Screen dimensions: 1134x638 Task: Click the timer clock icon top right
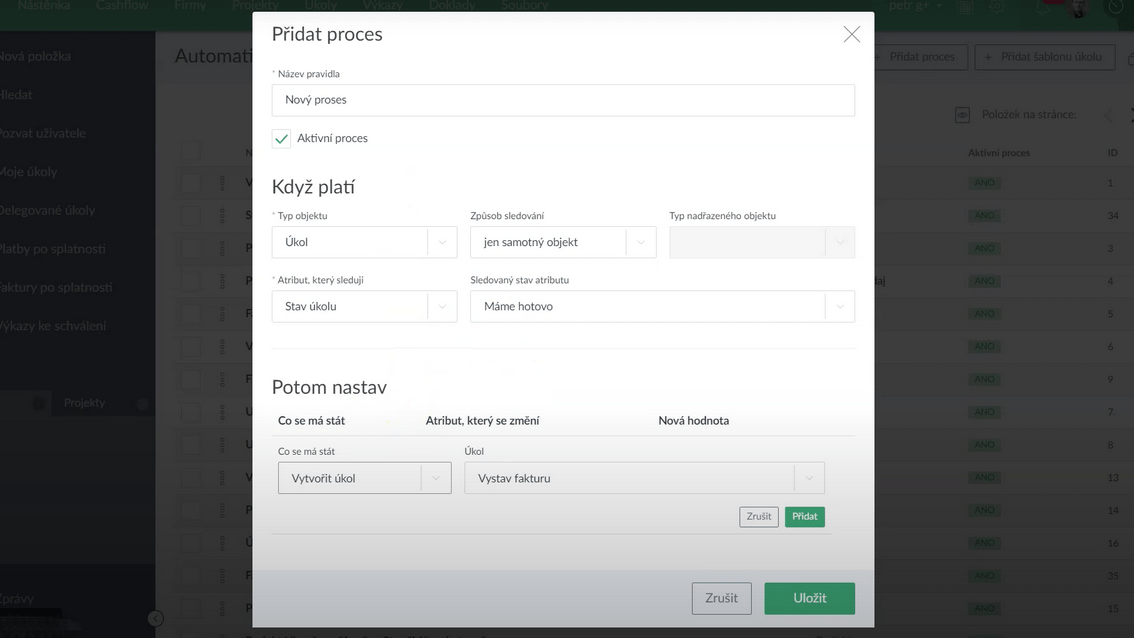click(1115, 6)
